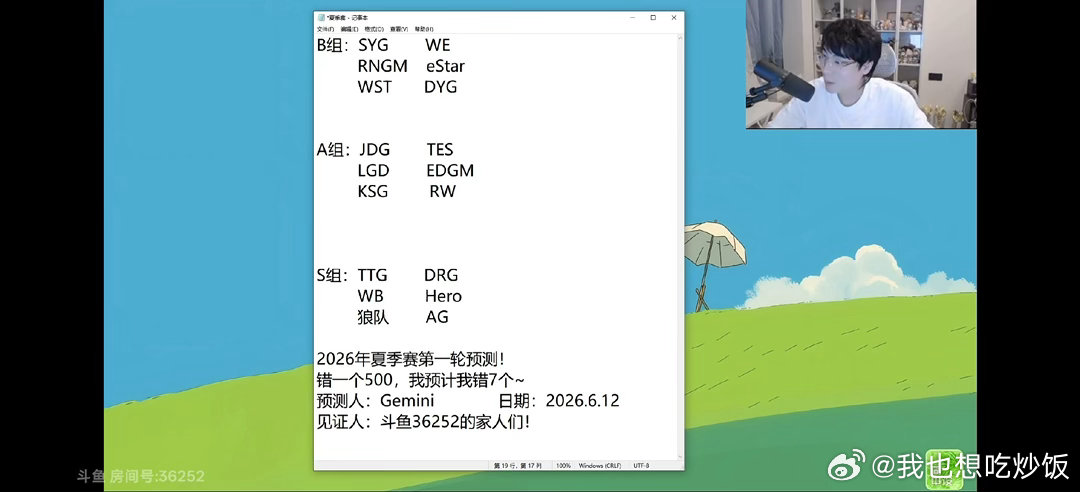
Task: Click the text EDGM
Action: coord(450,170)
